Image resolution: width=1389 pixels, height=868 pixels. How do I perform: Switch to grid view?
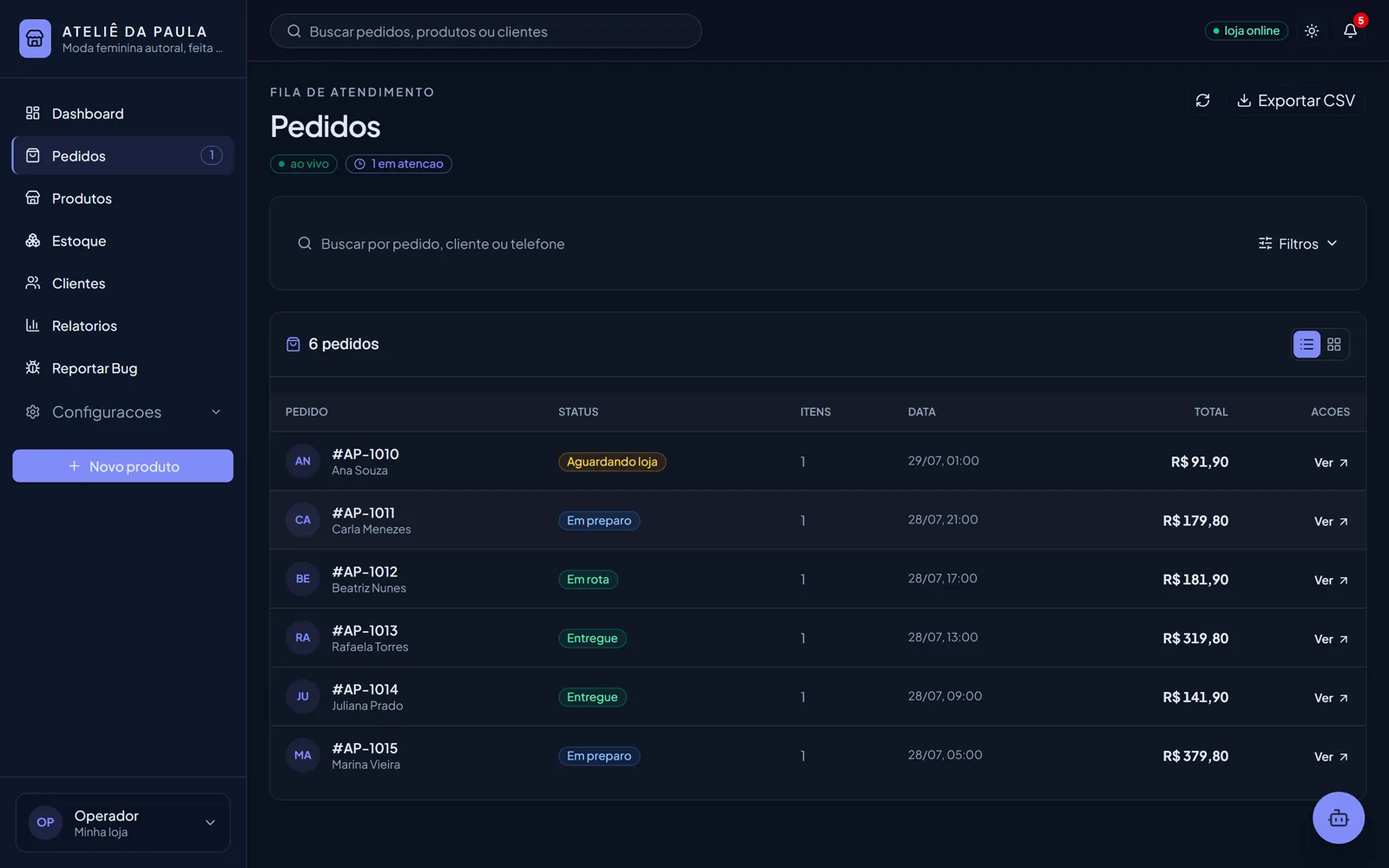(1334, 345)
